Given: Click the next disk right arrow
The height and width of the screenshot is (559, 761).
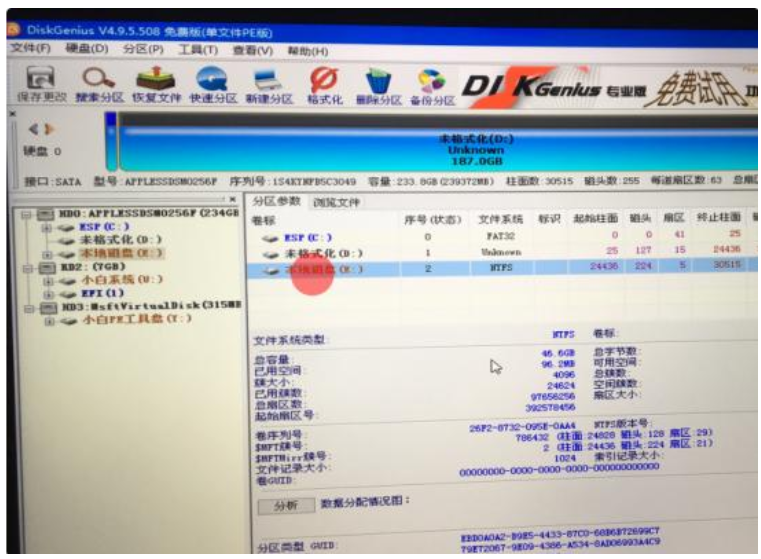Looking at the screenshot, I should 49,129.
